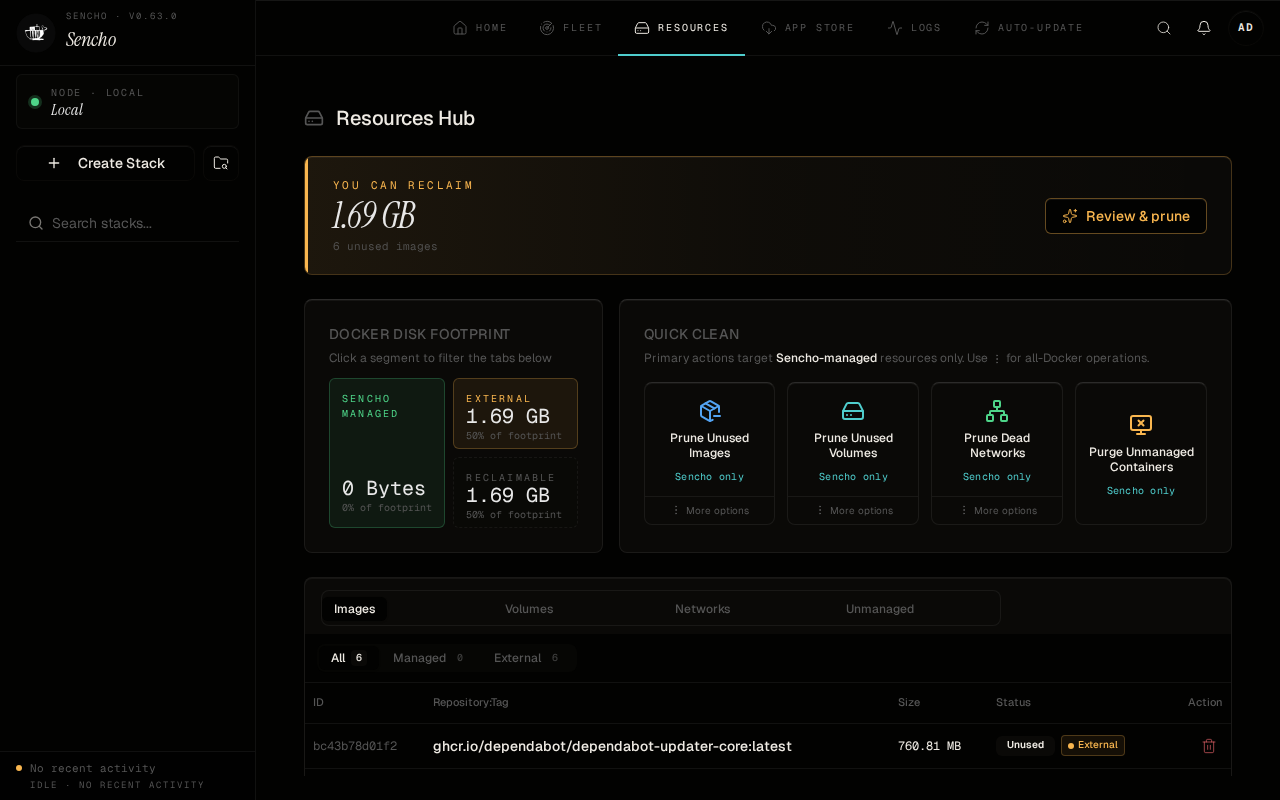This screenshot has height=800, width=1280.
Task: Filter by External footprint segment
Action: [515, 413]
